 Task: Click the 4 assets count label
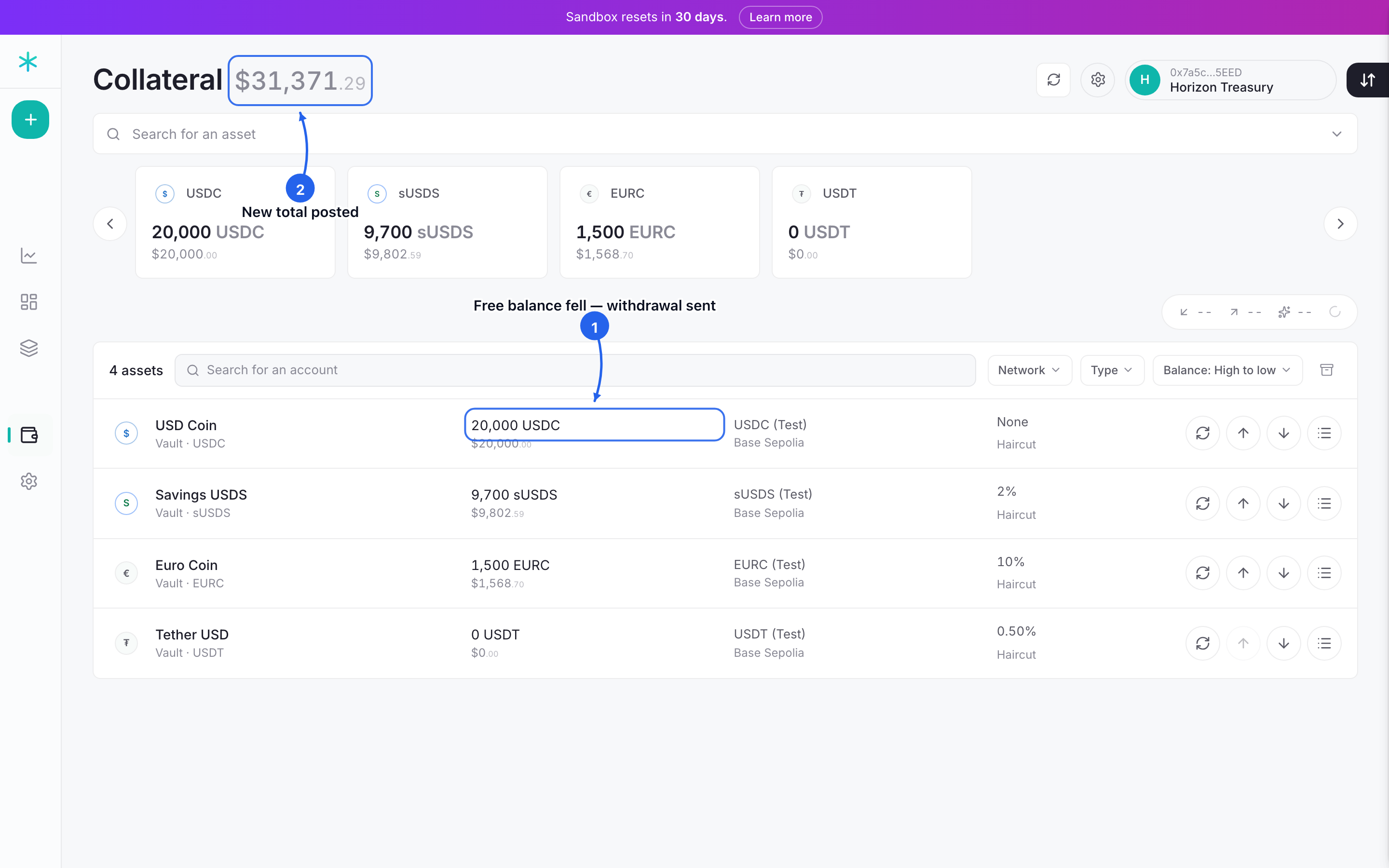(136, 371)
